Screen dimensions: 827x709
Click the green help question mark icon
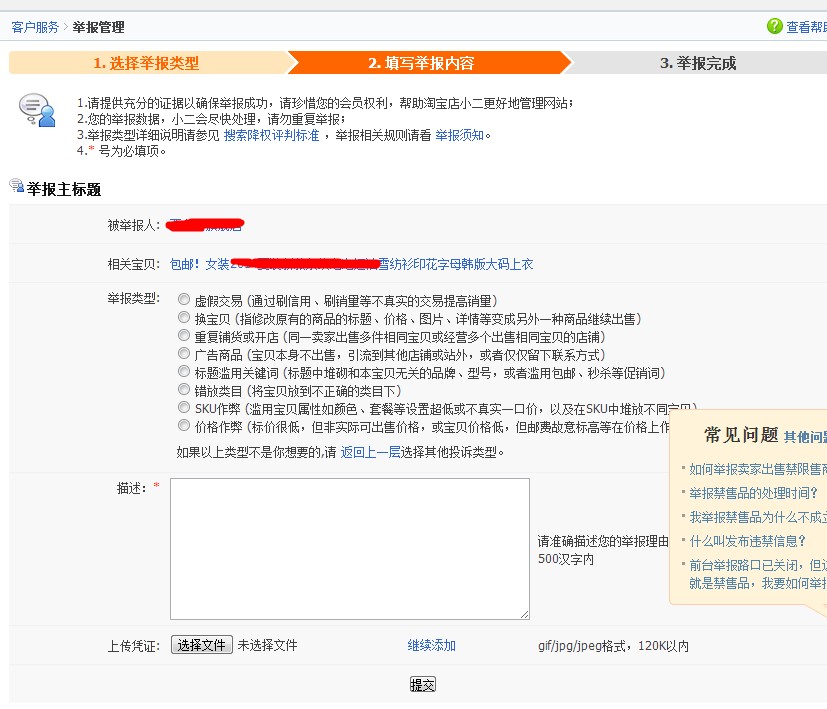pos(774,27)
